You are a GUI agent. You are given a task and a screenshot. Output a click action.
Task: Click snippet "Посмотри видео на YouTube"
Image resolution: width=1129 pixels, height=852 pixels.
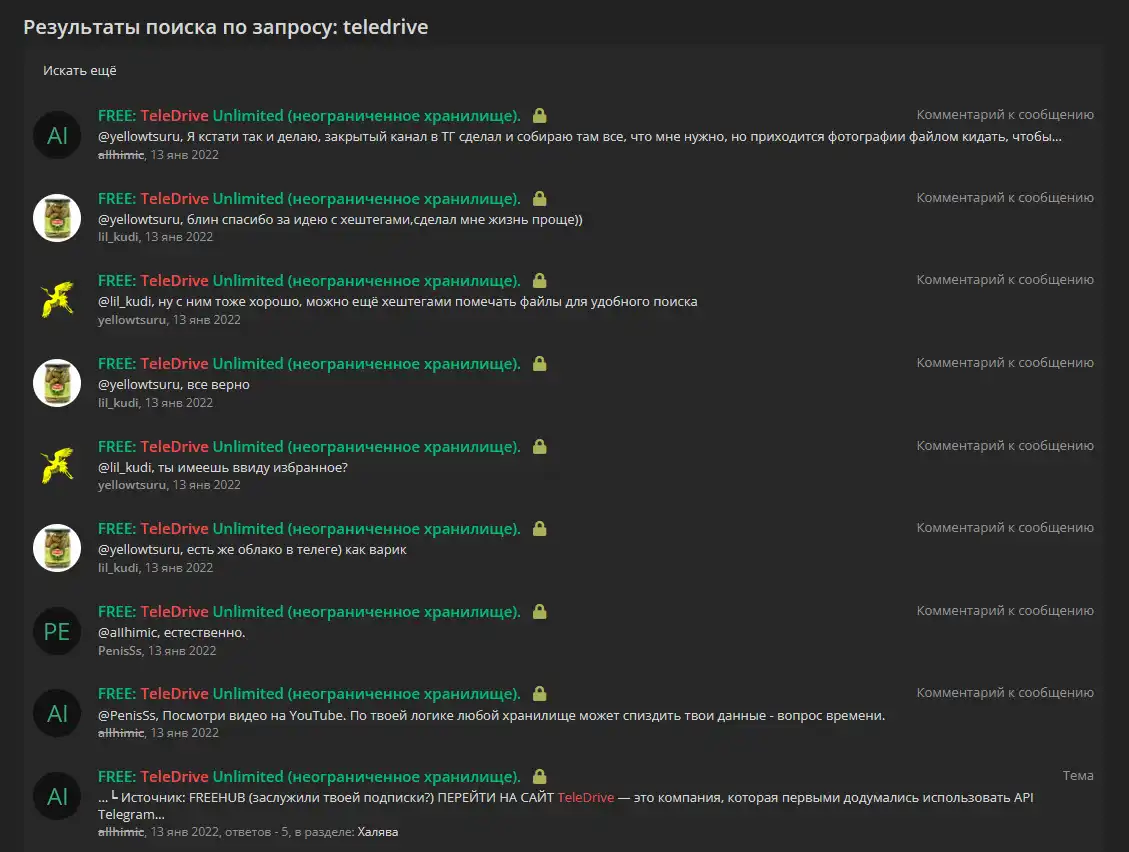click(x=491, y=715)
